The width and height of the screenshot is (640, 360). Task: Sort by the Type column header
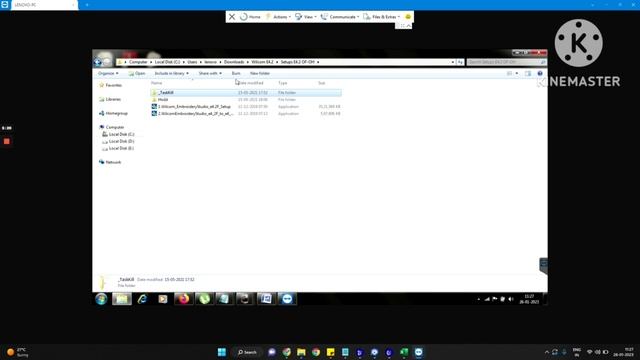[x=282, y=83]
